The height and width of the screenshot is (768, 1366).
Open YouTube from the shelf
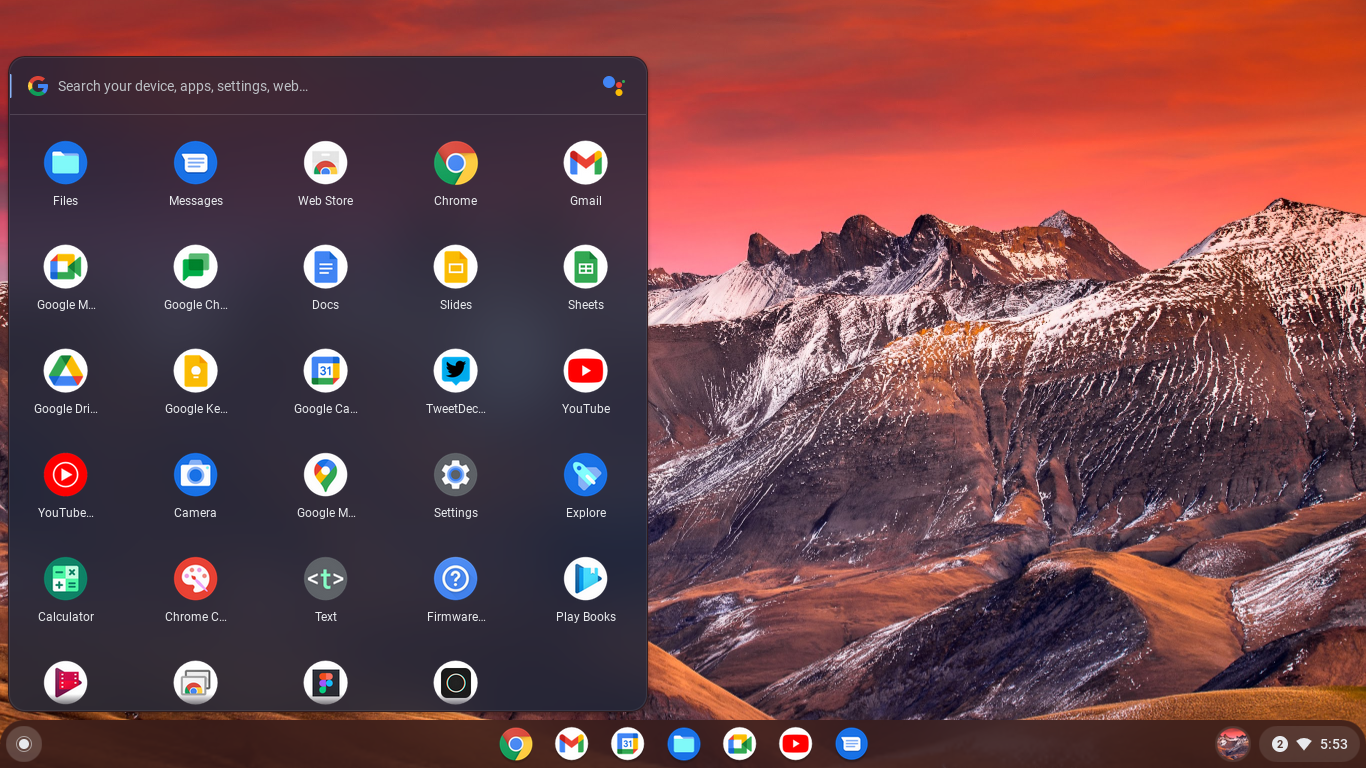tap(795, 744)
